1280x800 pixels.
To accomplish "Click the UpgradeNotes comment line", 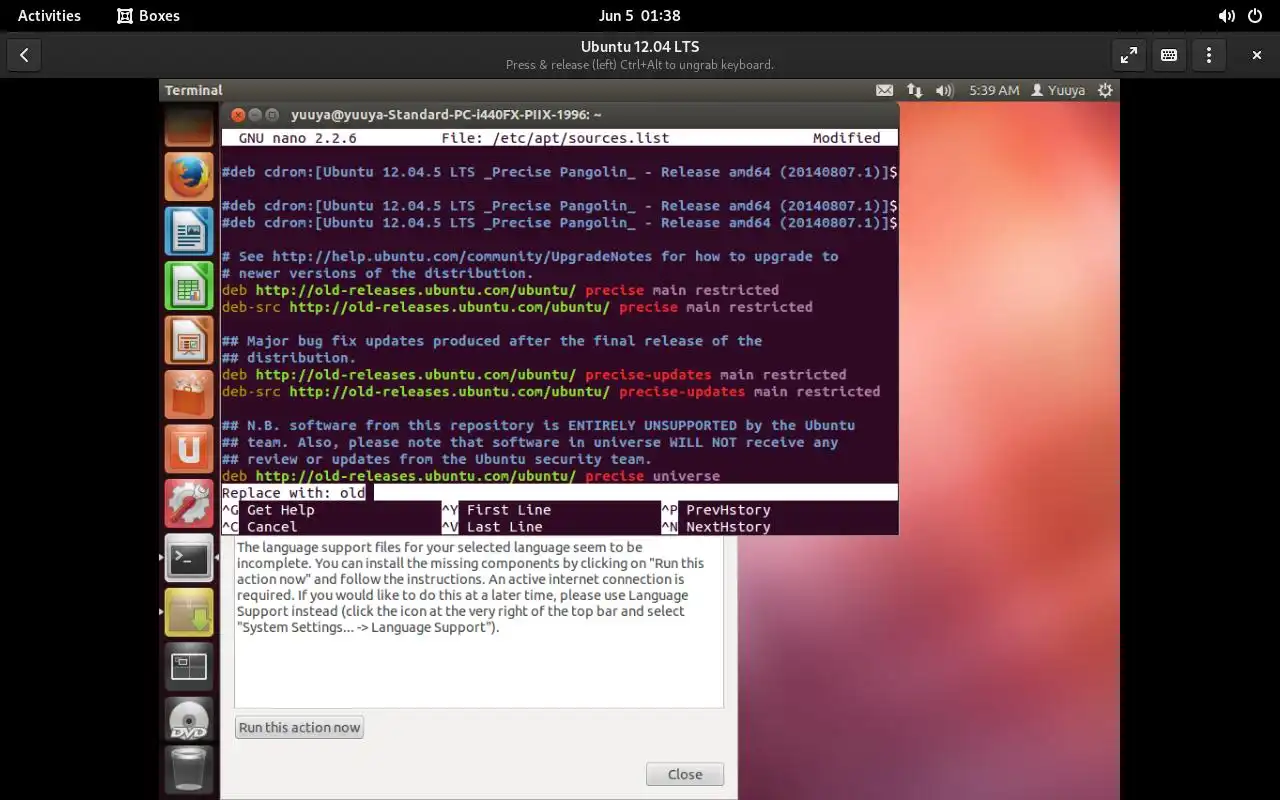I will click(x=530, y=256).
